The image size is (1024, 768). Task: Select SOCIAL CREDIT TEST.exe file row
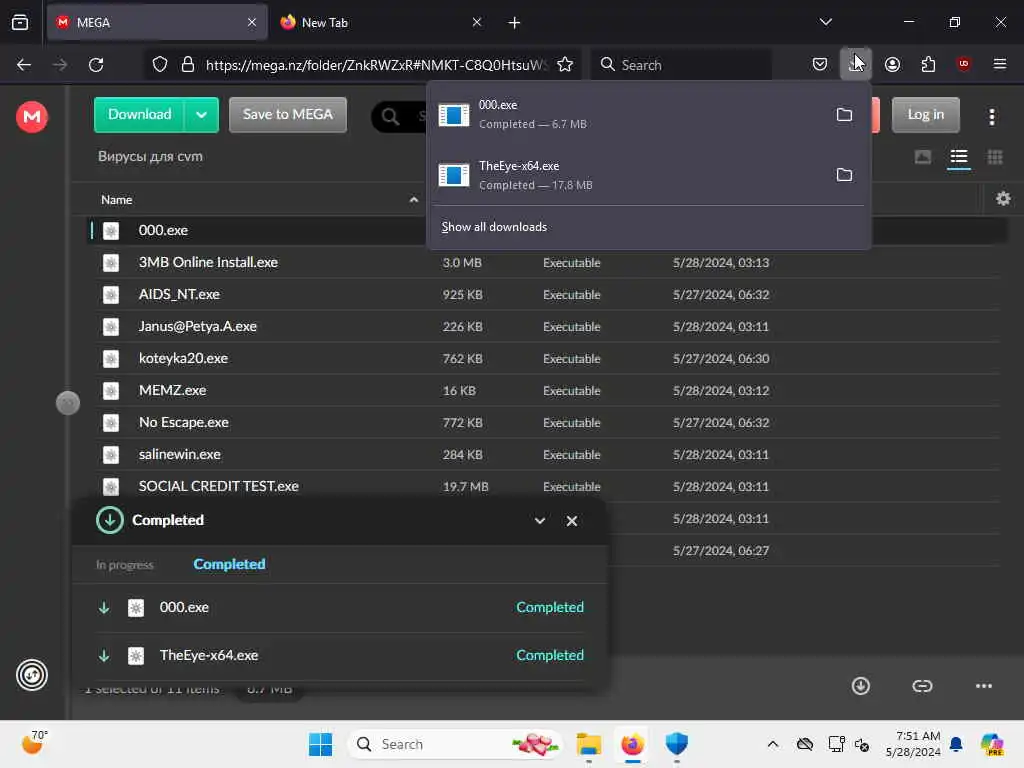[x=549, y=487]
